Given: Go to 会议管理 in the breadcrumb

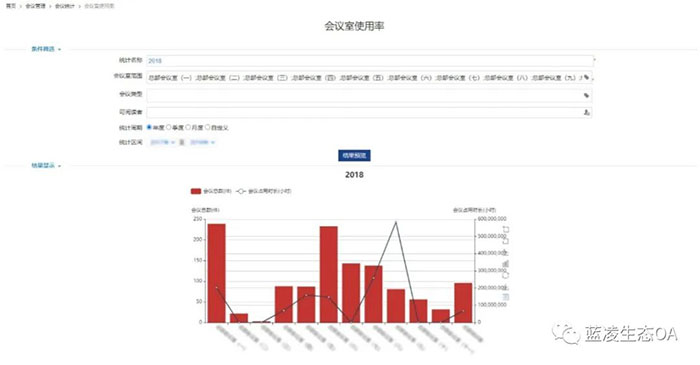Looking at the screenshot, I should pos(35,6).
